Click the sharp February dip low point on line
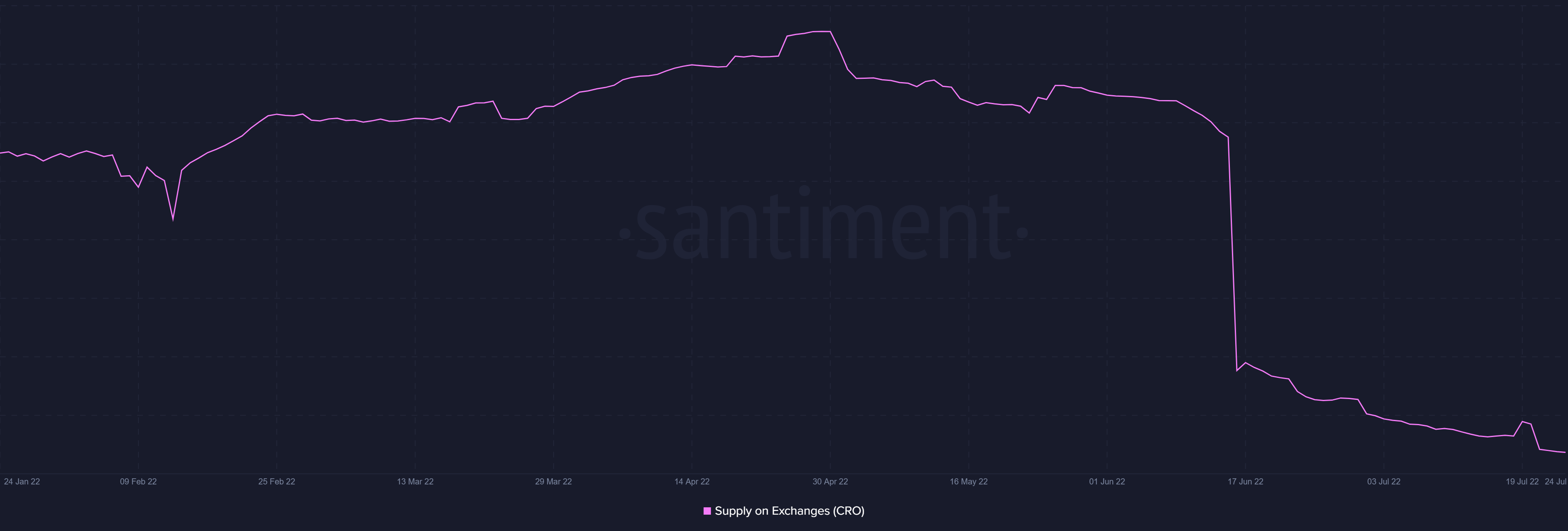Screen dimensions: 1568x531 coord(173,219)
